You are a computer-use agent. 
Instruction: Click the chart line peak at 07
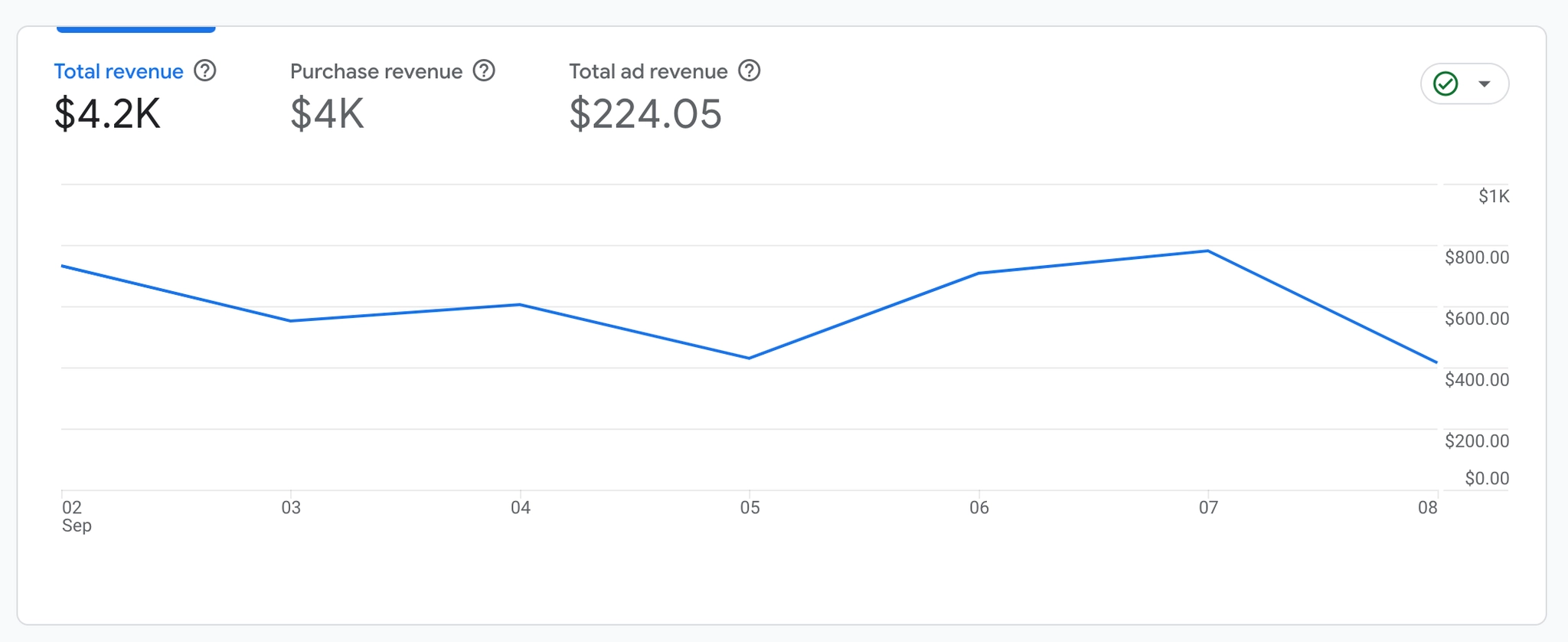1208,251
